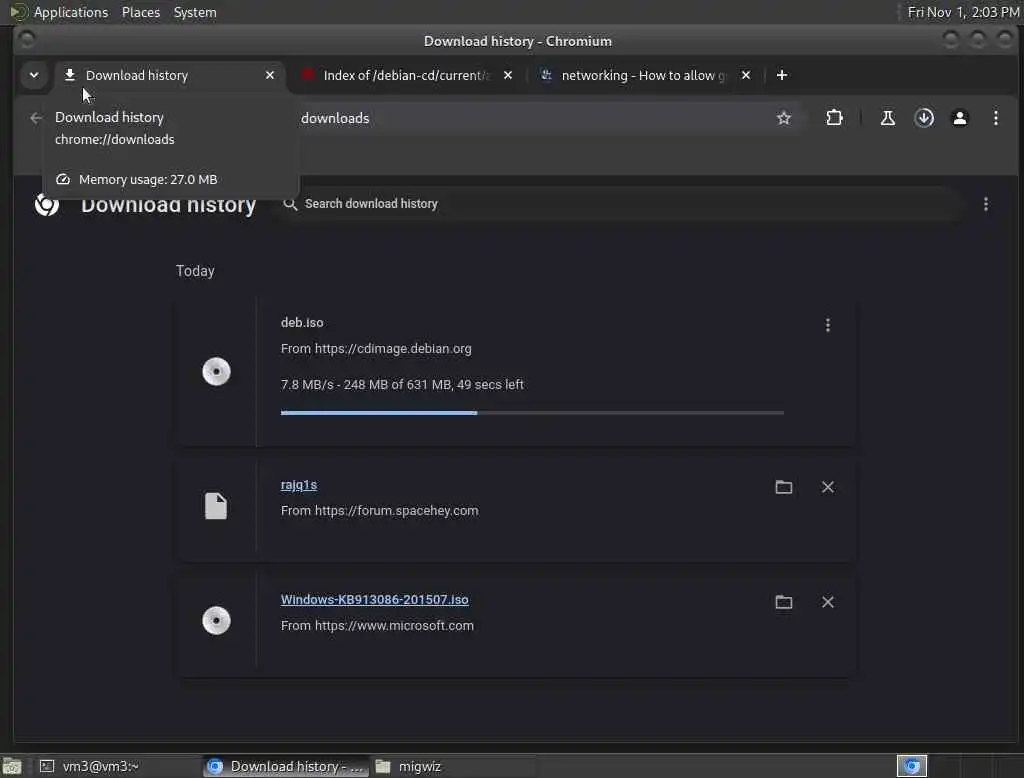Click the Chromium logo beside Download history
Screen dimensions: 1024x778
tap(47, 205)
